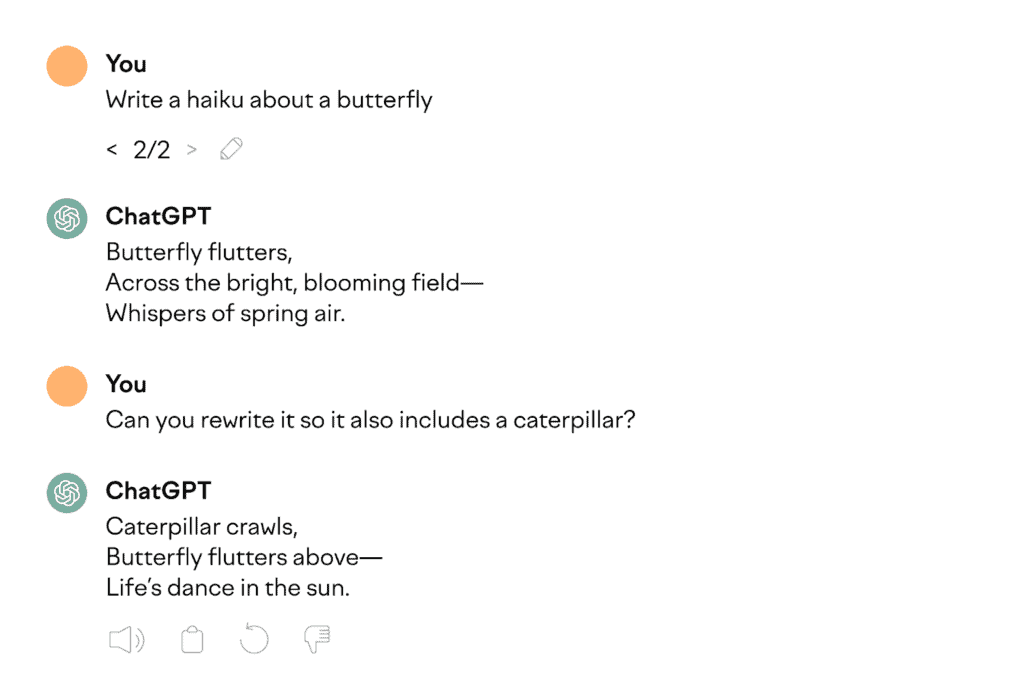Screen dimensions: 1024x696
Task: Go to the previous message version arrow
Action: point(112,151)
